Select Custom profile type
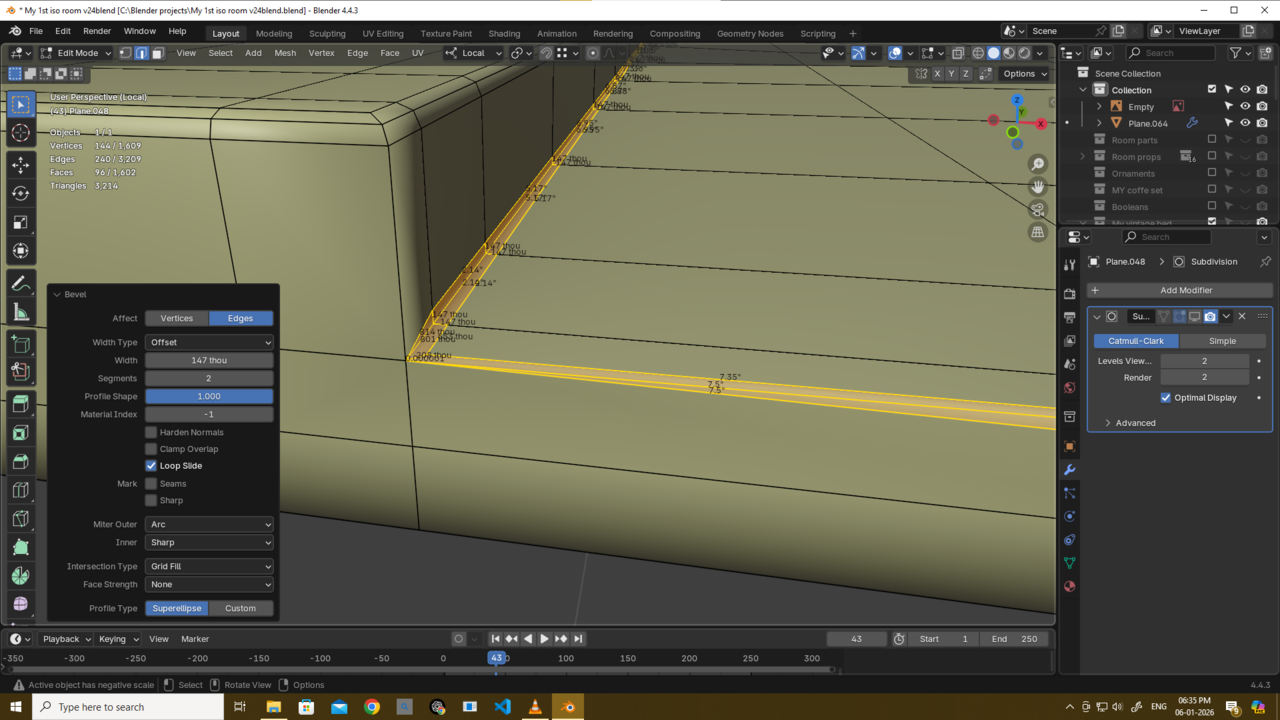 pyautogui.click(x=240, y=608)
